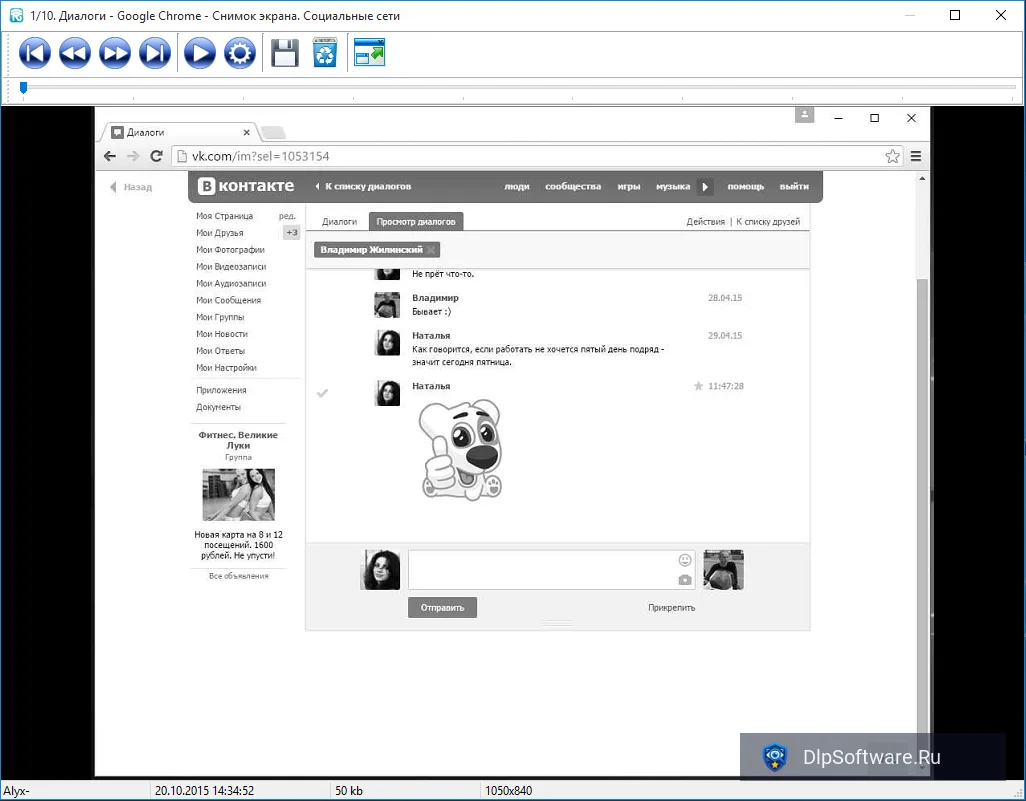This screenshot has width=1026, height=801.
Task: Delete screenshot with the recycle bin icon
Action: [x=325, y=52]
